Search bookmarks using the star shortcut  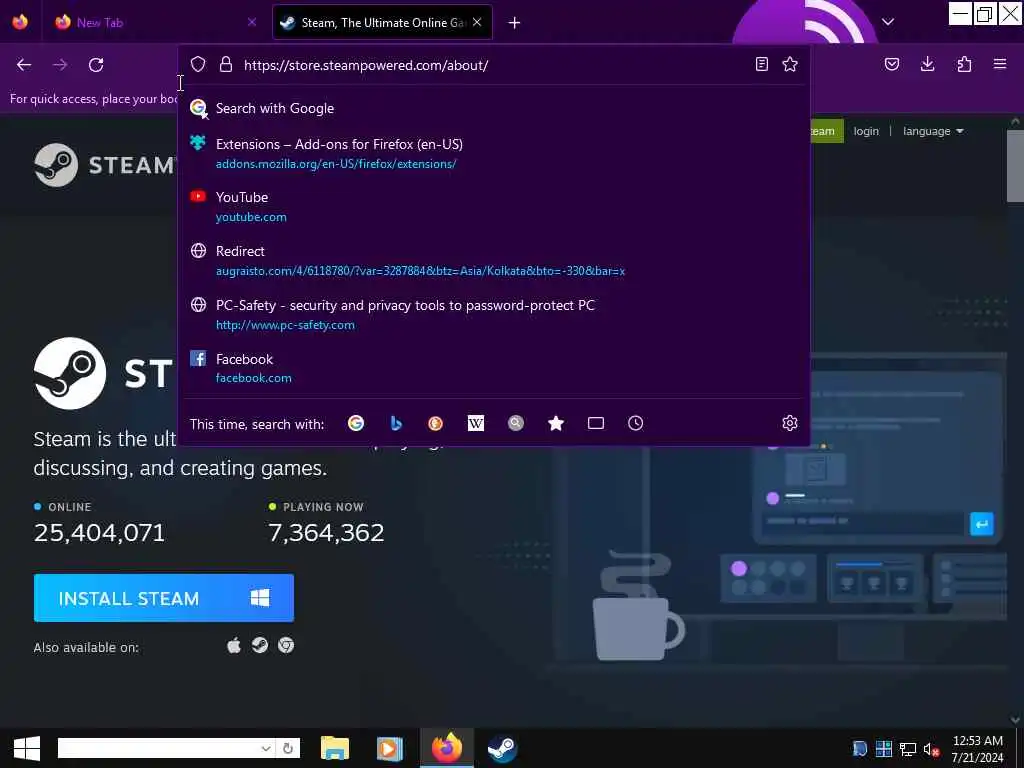coord(556,423)
